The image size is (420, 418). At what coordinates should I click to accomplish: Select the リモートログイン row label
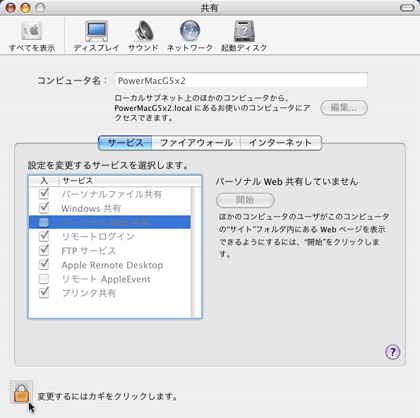(x=98, y=236)
